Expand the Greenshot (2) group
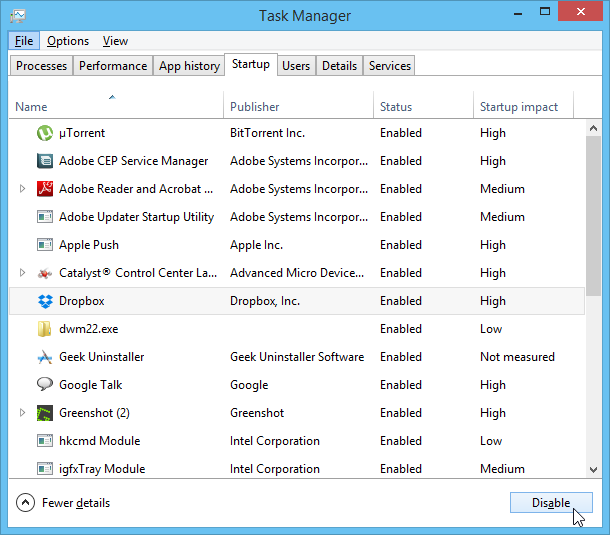 pos(23,413)
